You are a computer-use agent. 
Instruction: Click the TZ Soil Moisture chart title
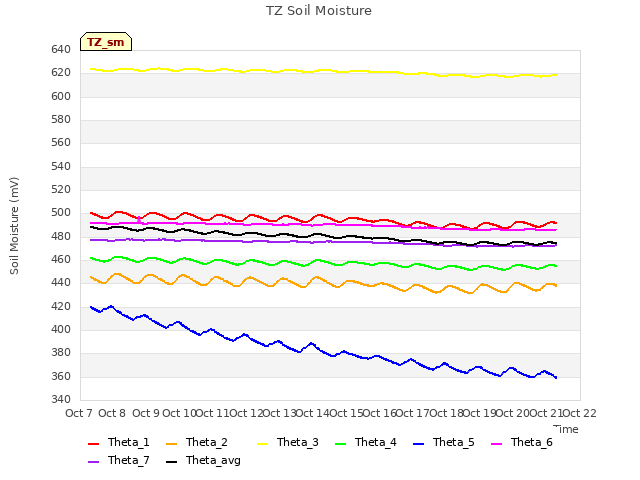(319, 11)
